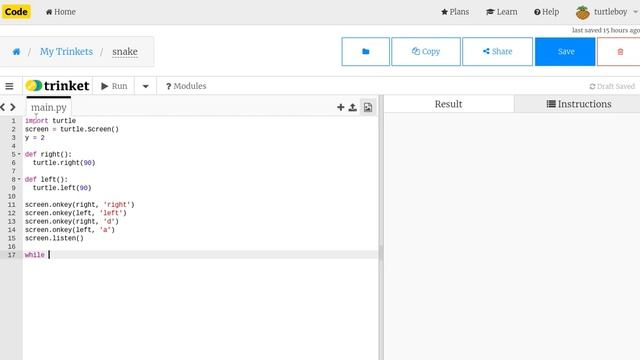Click line 14 onkey left 'a'
Screen dimensions: 640x360
pos(70,230)
